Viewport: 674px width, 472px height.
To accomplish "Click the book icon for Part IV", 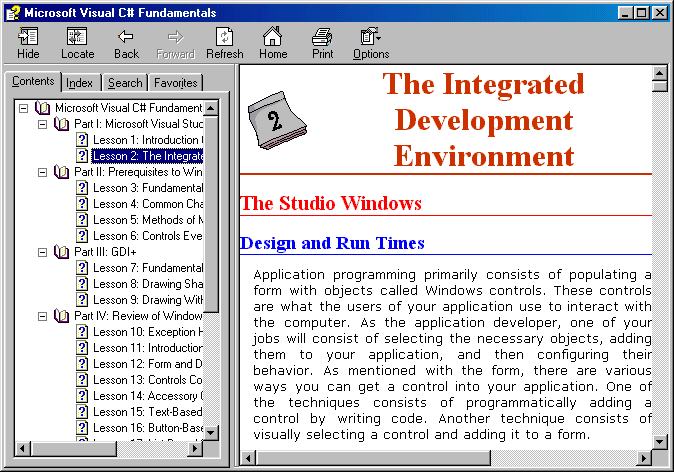I will click(x=61, y=316).
